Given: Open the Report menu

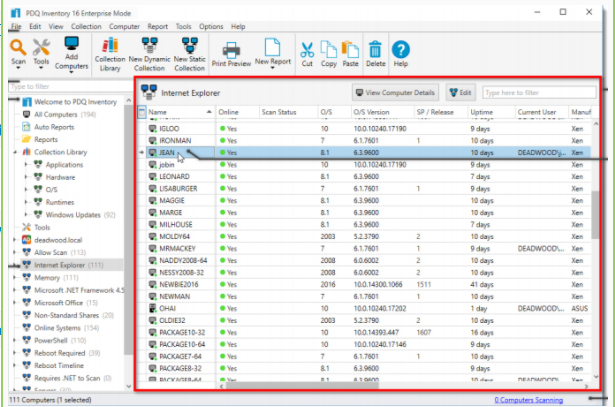Looking at the screenshot, I should point(157,25).
